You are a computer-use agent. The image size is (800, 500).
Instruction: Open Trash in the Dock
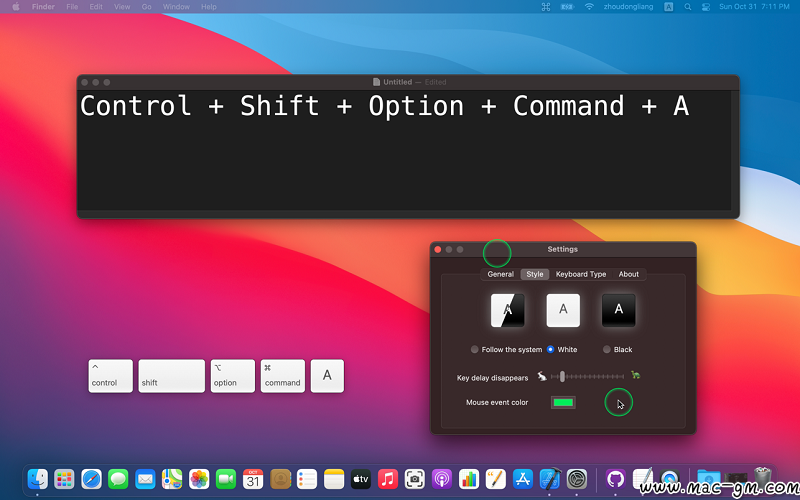(763, 479)
